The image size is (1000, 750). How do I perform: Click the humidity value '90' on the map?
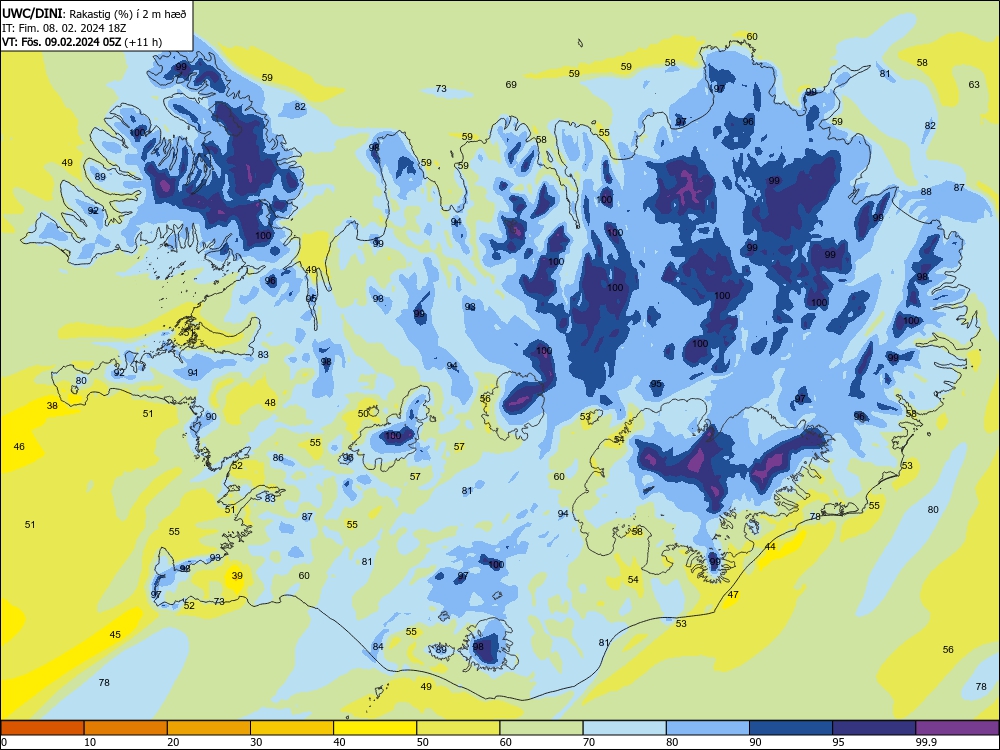tap(211, 416)
